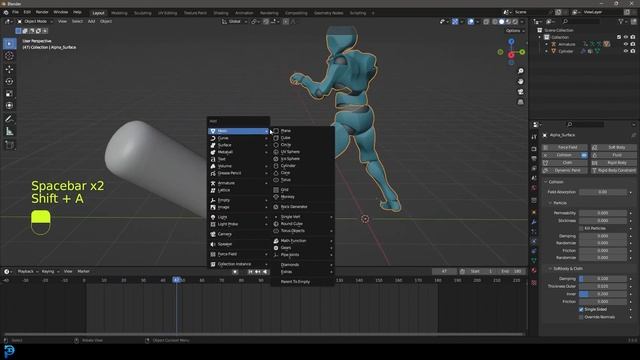Image resolution: width=640 pixels, height=360 pixels.
Task: Click the Permeability value field
Action: [x=603, y=213]
